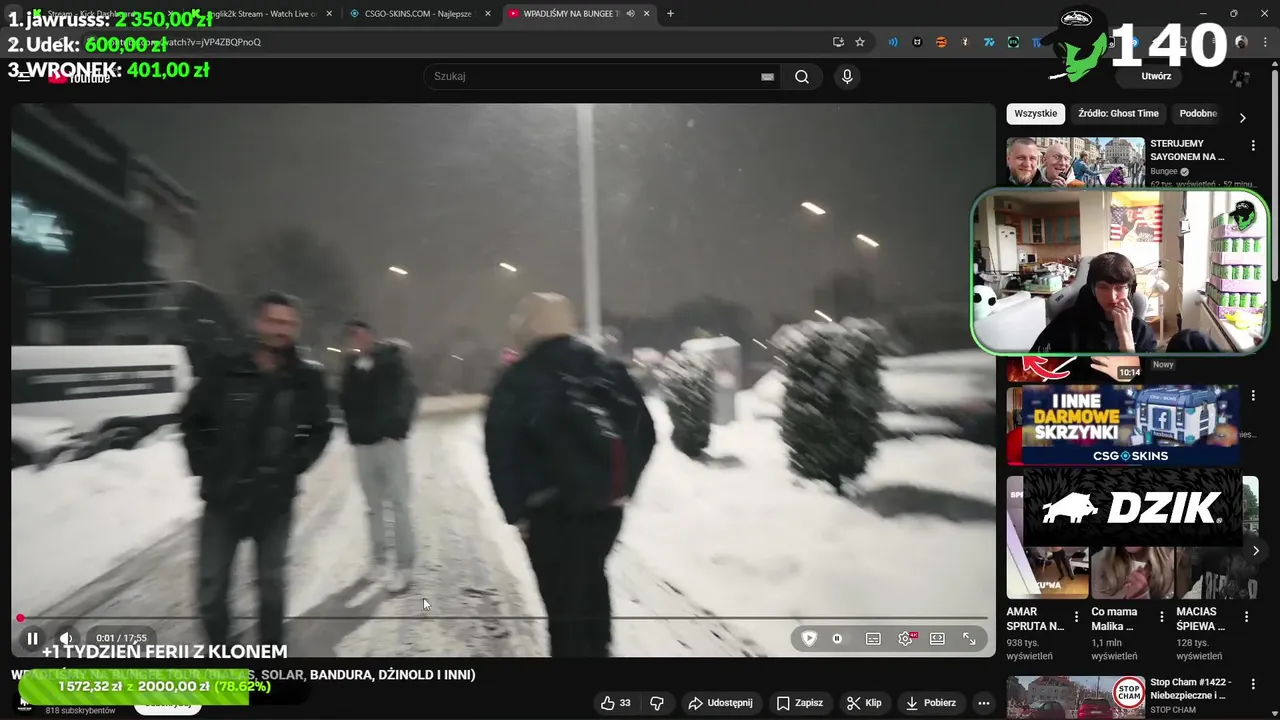Click Pobierz download button
Image resolution: width=1280 pixels, height=720 pixels.
[931, 703]
